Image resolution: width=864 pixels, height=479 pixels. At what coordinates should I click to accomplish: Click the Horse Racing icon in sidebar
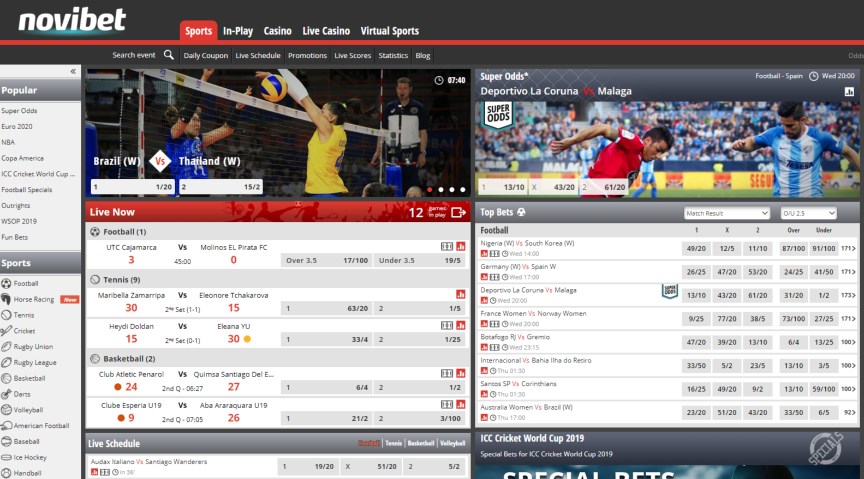click(x=6, y=299)
